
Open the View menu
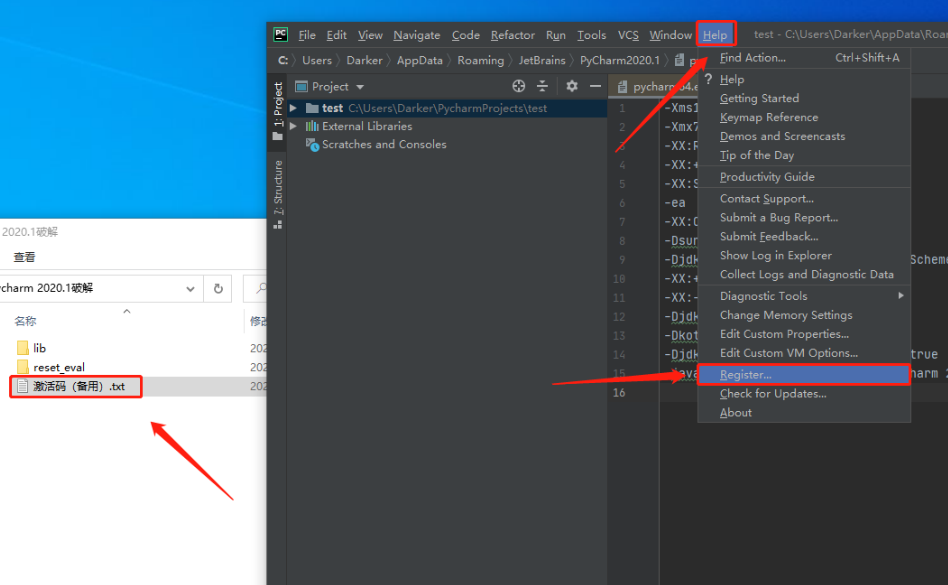(x=370, y=35)
